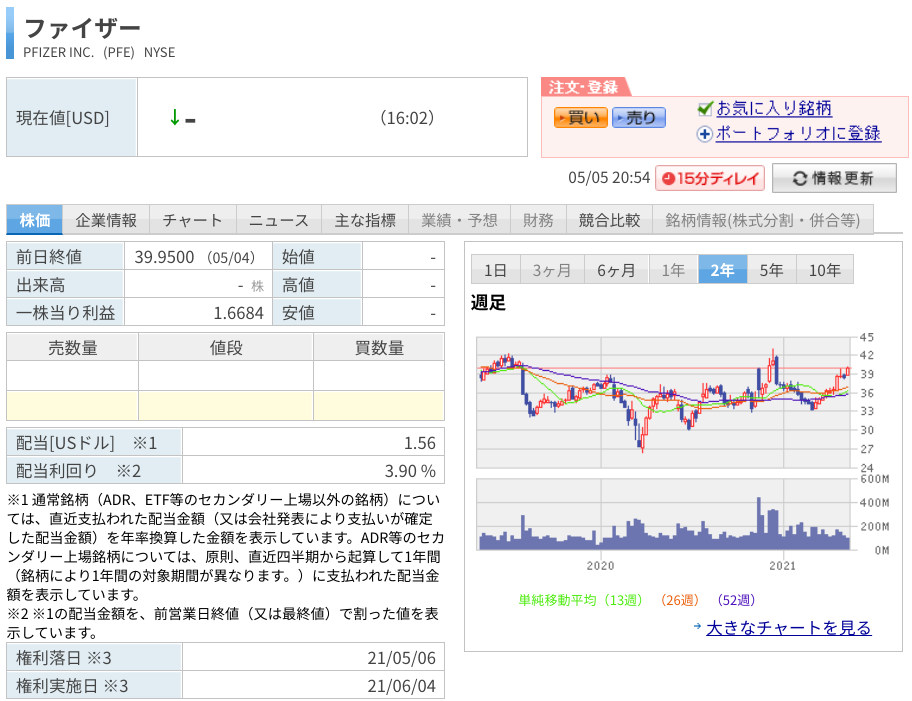
Task: Click the 単純移動平均（13週） legend label
Action: pyautogui.click(x=580, y=600)
